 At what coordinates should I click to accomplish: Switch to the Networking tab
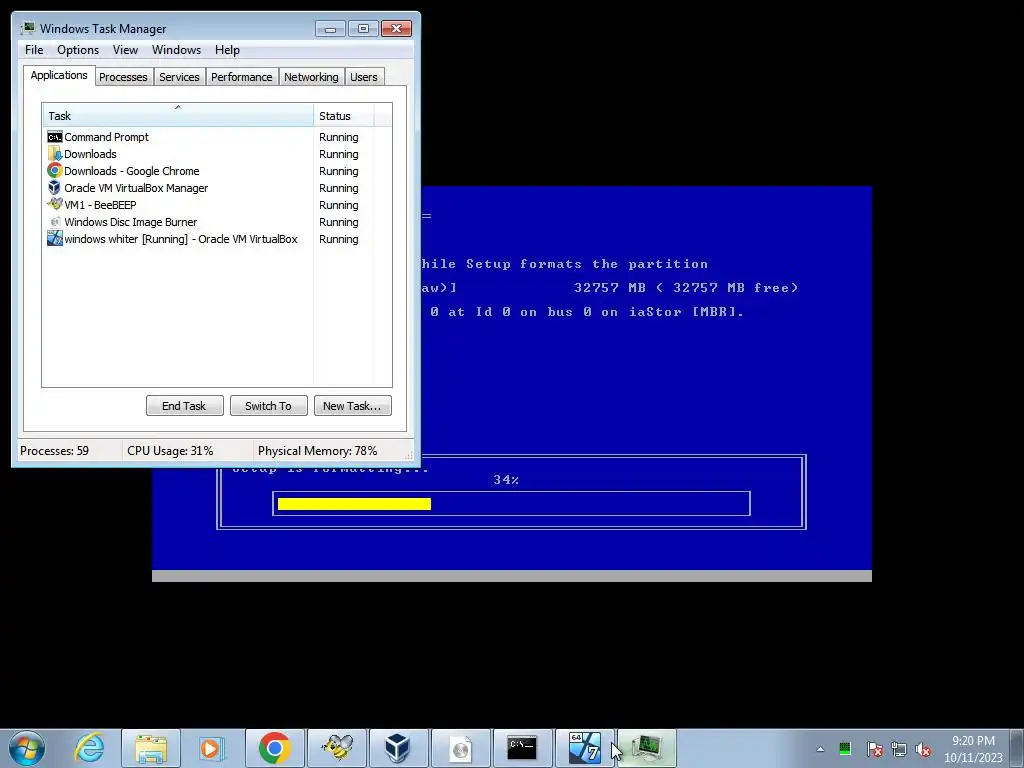[x=312, y=77]
